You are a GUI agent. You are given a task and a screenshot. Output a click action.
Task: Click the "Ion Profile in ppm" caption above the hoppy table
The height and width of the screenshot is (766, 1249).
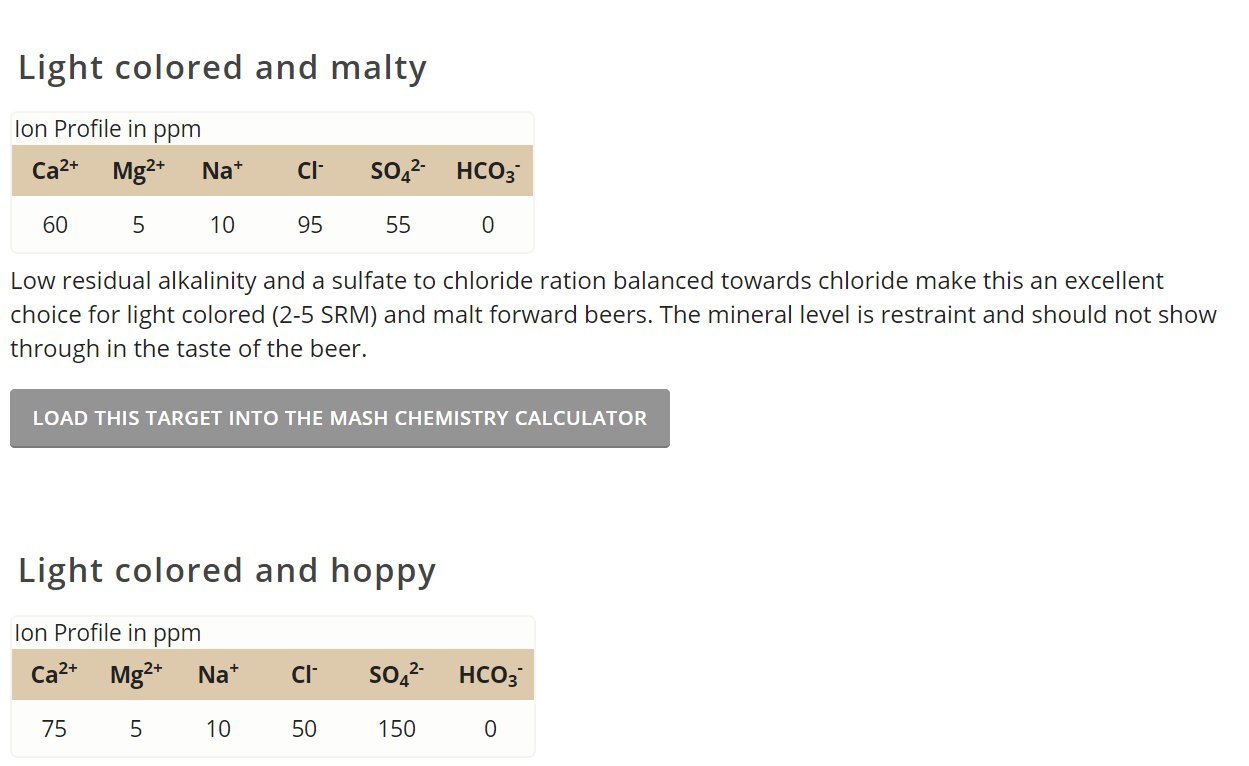click(108, 633)
